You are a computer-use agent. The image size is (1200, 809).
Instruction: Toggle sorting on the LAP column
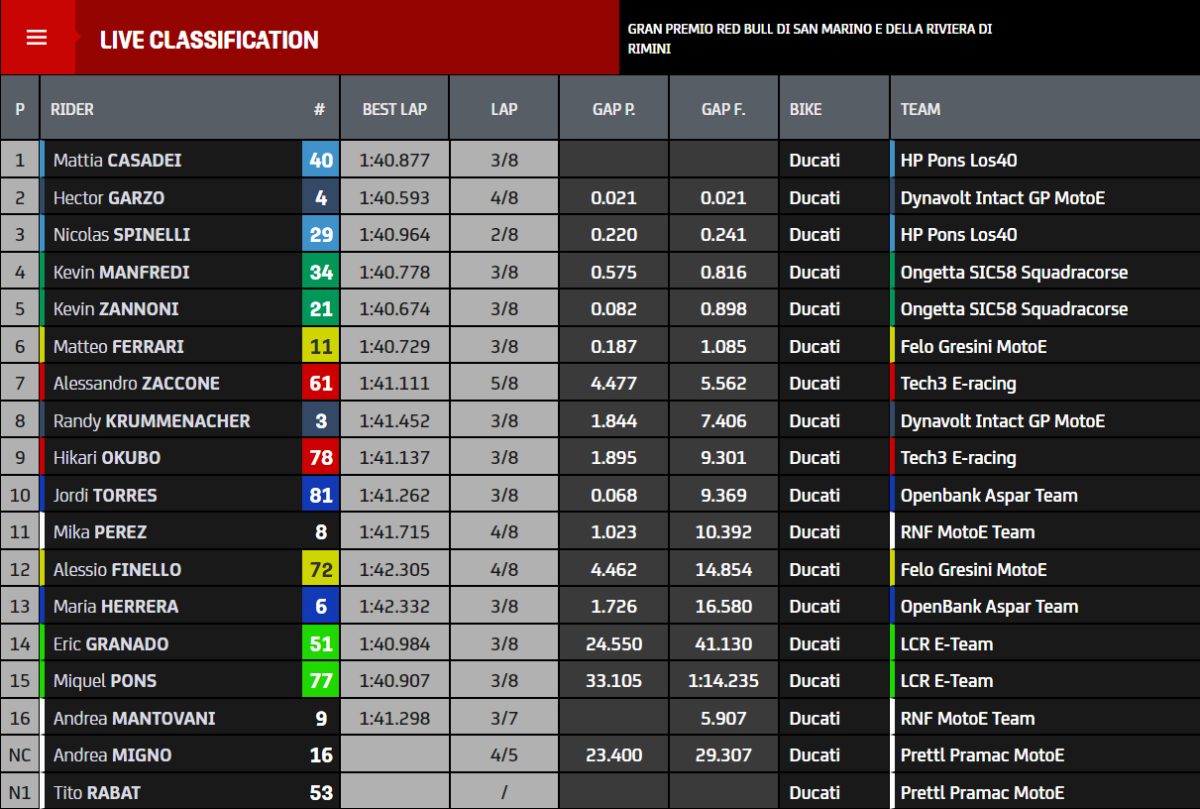503,108
